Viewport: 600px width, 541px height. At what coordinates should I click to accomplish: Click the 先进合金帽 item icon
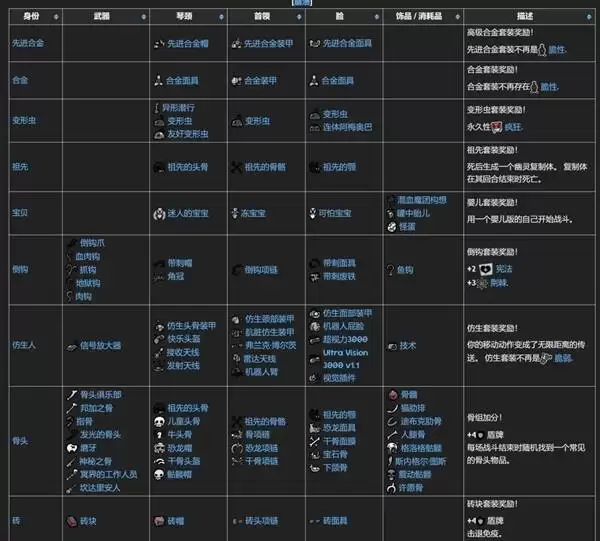coord(159,44)
